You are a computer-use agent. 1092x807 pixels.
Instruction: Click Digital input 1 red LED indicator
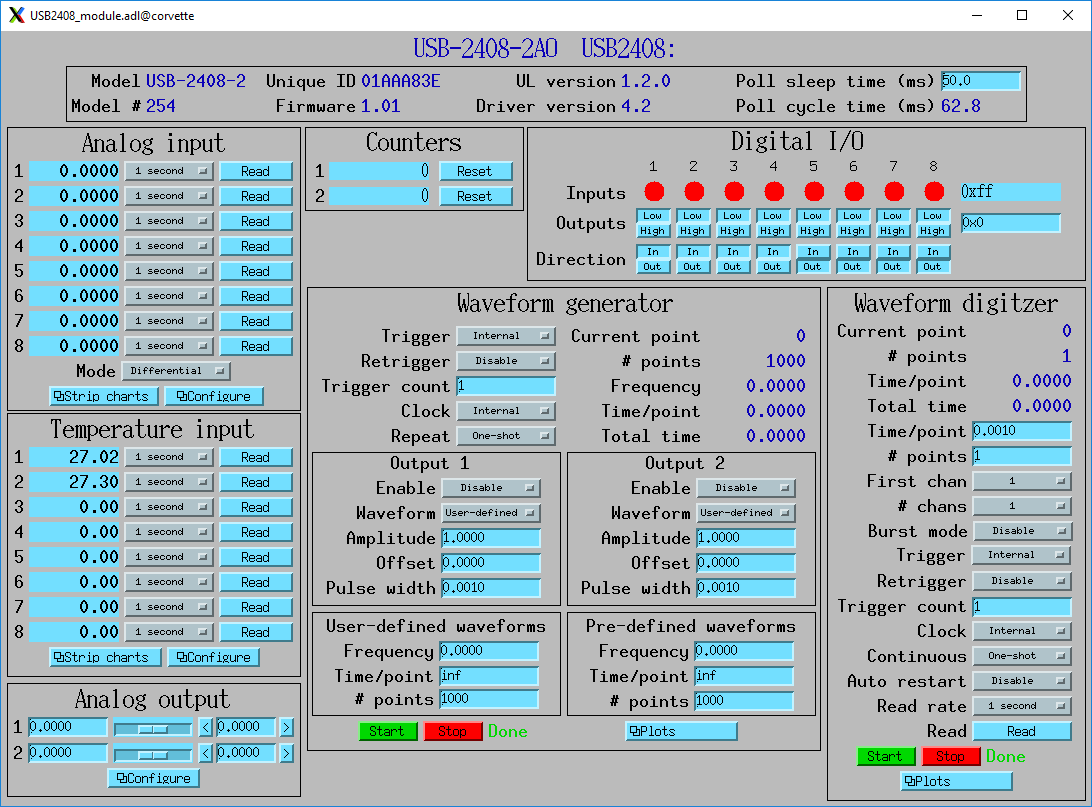(x=654, y=191)
